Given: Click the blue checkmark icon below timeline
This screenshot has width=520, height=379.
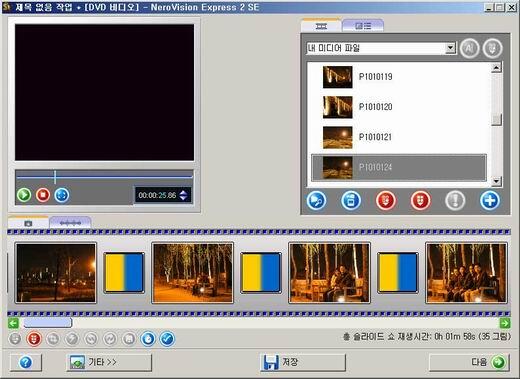Looking at the screenshot, I should coord(167,339).
